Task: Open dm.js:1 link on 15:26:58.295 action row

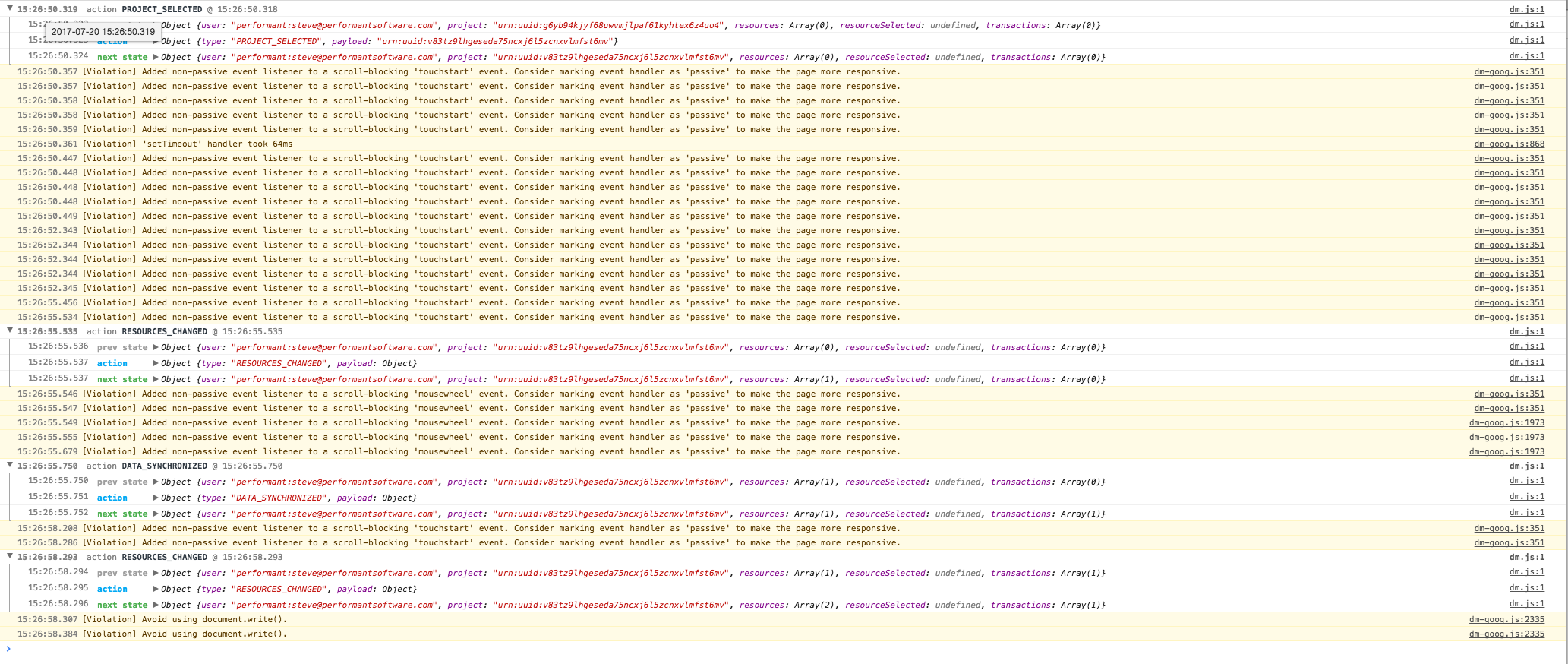Action: coord(1526,588)
